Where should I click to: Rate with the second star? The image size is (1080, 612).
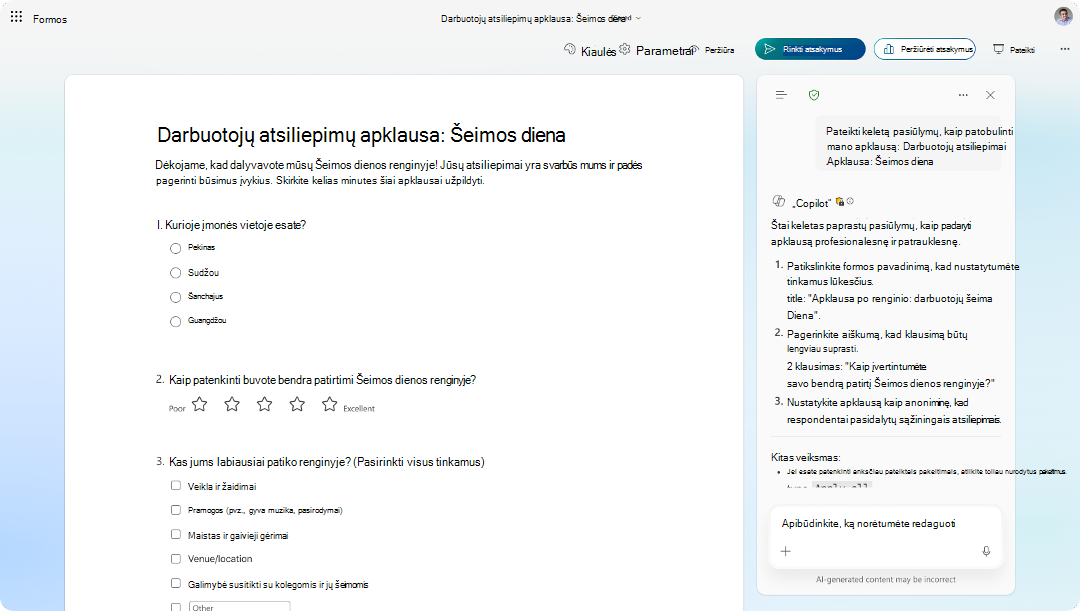click(x=232, y=404)
